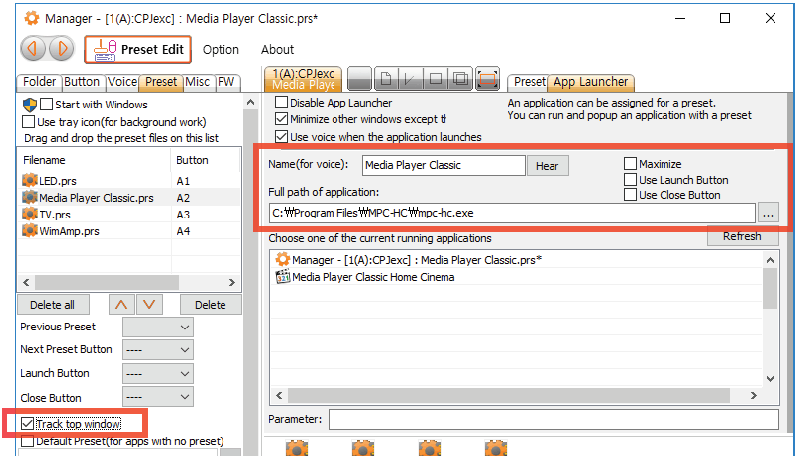The width and height of the screenshot is (799, 458).
Task: Click the Button column header
Action: [x=205, y=160]
